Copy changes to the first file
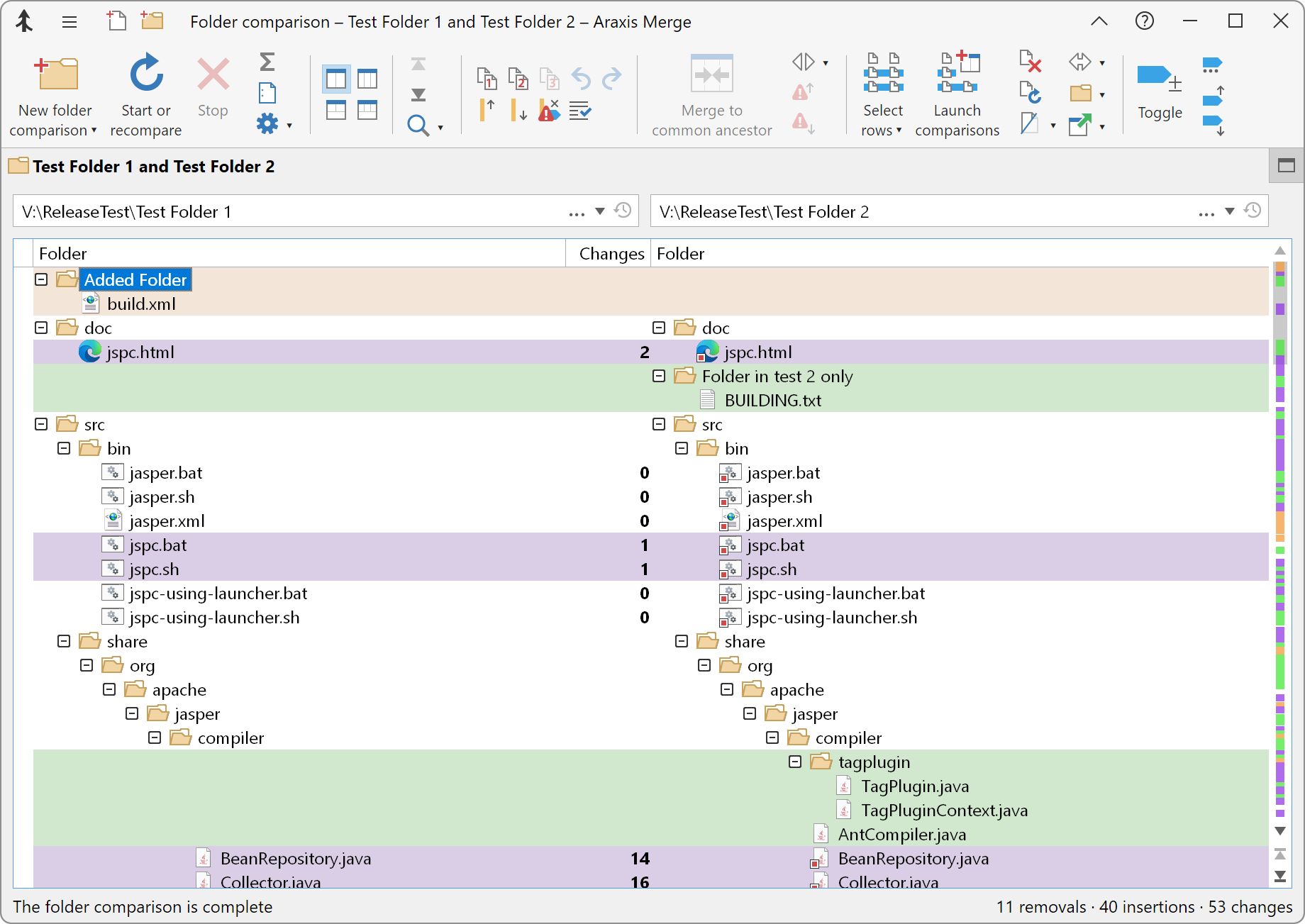Image resolution: width=1305 pixels, height=924 pixels. tap(487, 79)
